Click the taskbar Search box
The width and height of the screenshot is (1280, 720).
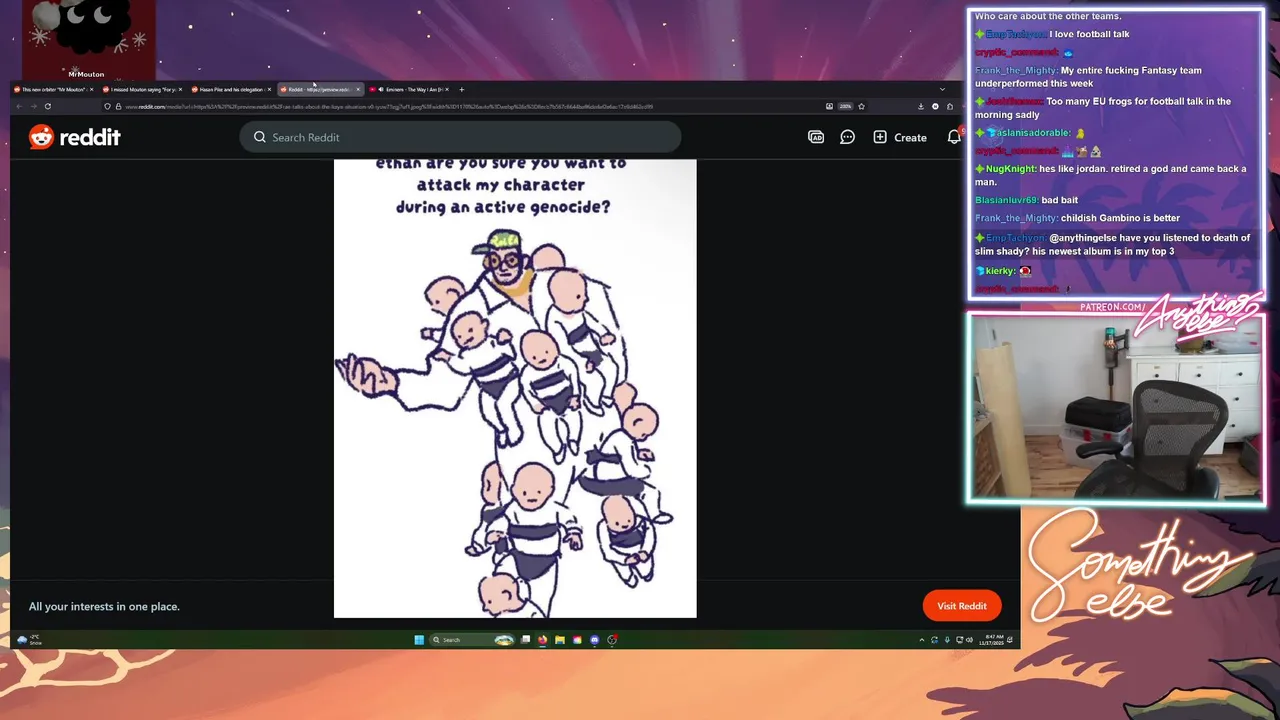472,640
